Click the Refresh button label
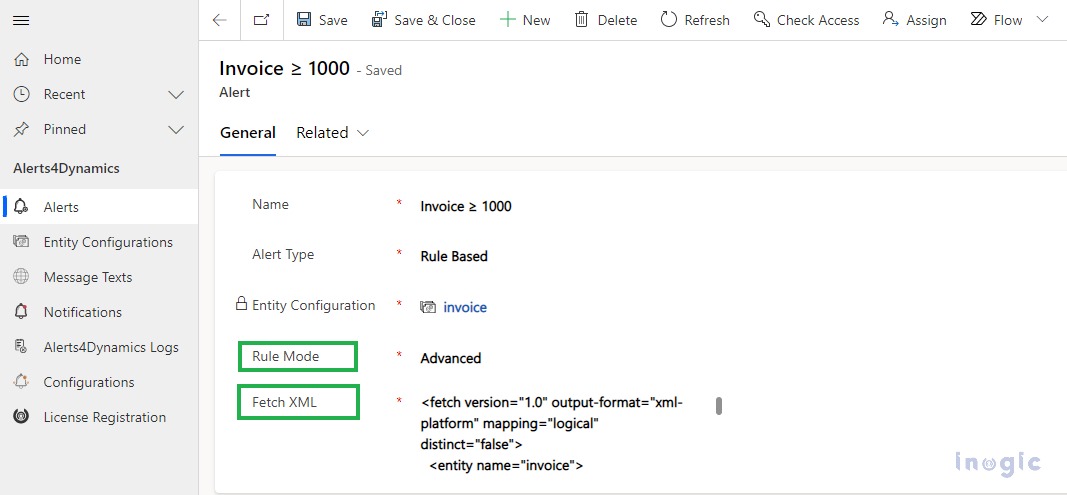Screen dimensions: 1067x495 point(707,20)
